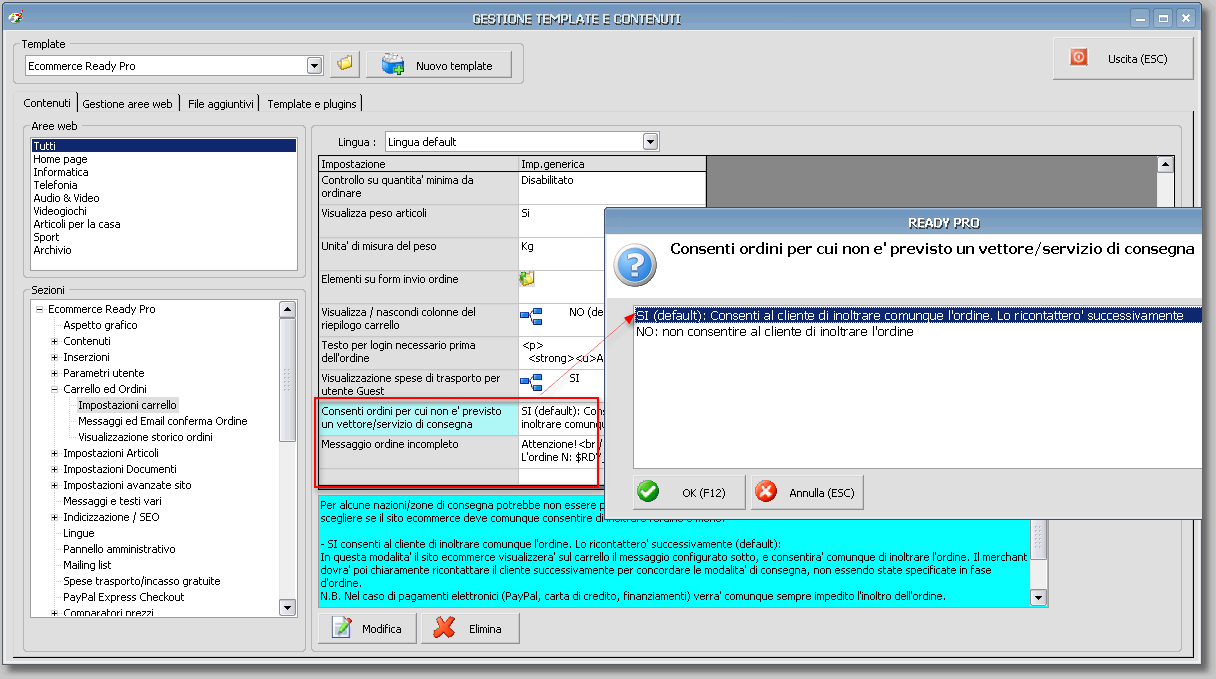Confirm with the OK (F12) button
1216x679 pixels.
(x=690, y=492)
